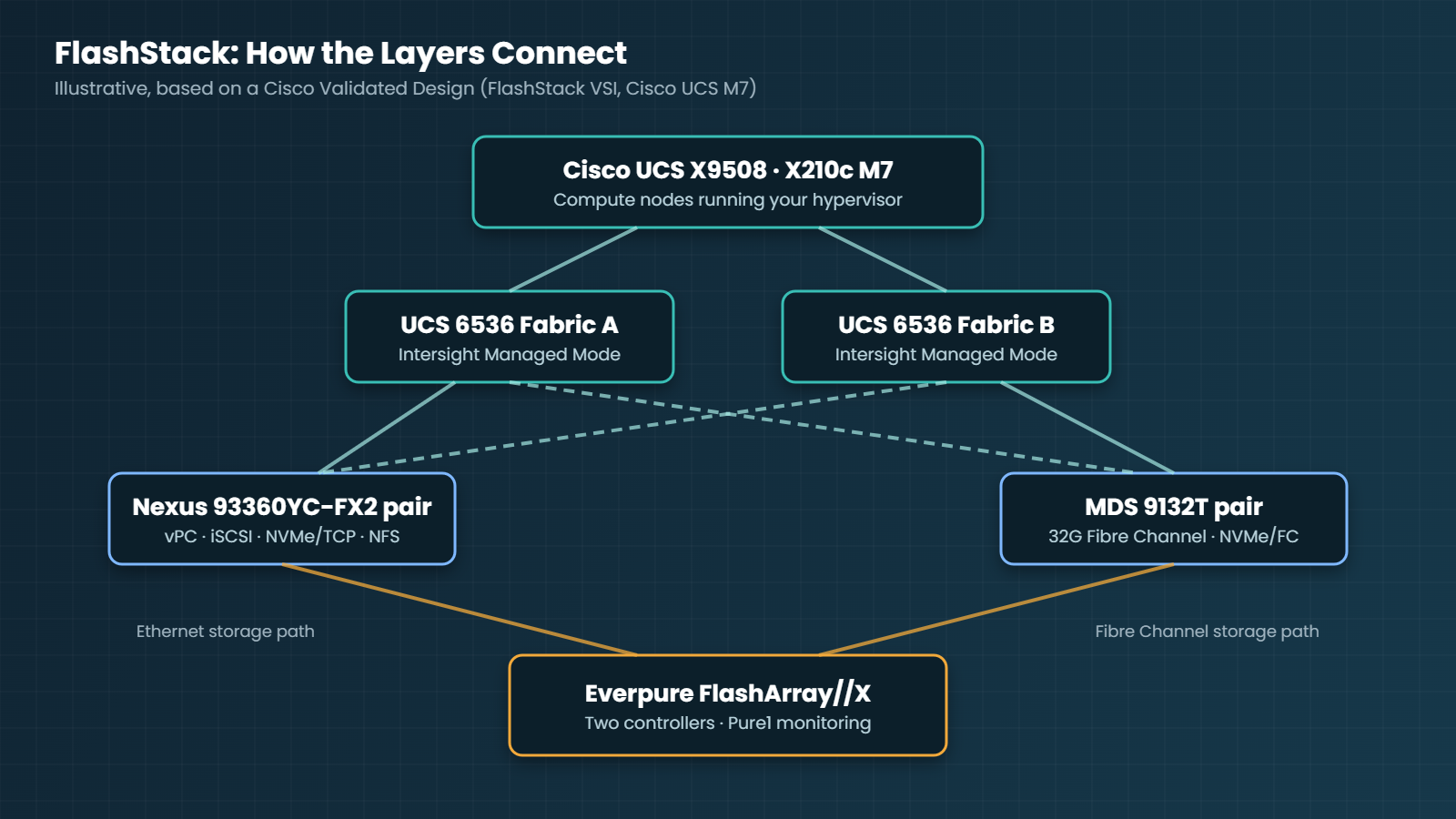Select the UCS 6536 Fabric B heading
This screenshot has width=1456, height=819.
(x=946, y=325)
